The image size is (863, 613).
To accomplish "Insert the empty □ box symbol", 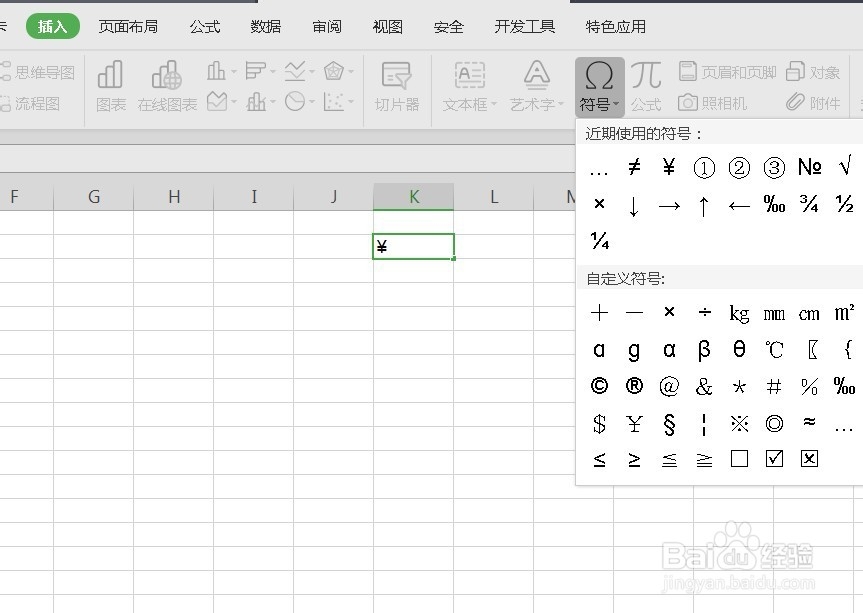I will [x=739, y=458].
